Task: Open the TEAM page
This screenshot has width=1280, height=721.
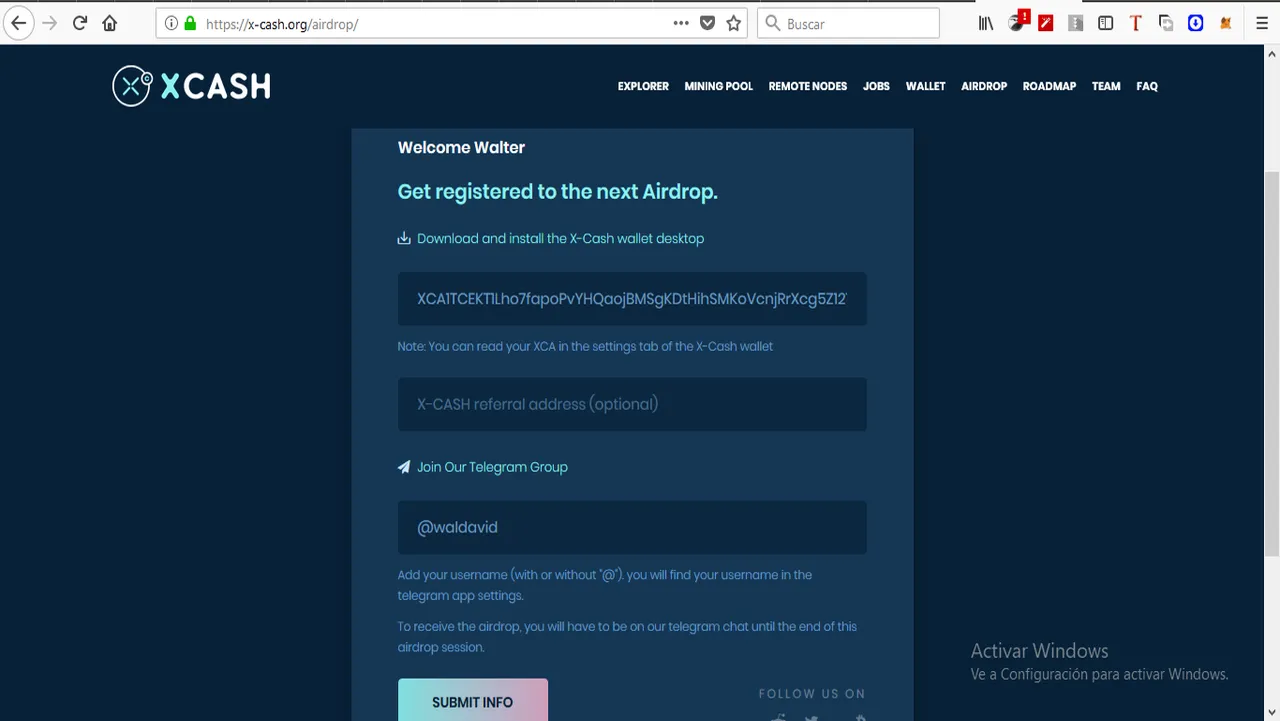Action: tap(1106, 86)
